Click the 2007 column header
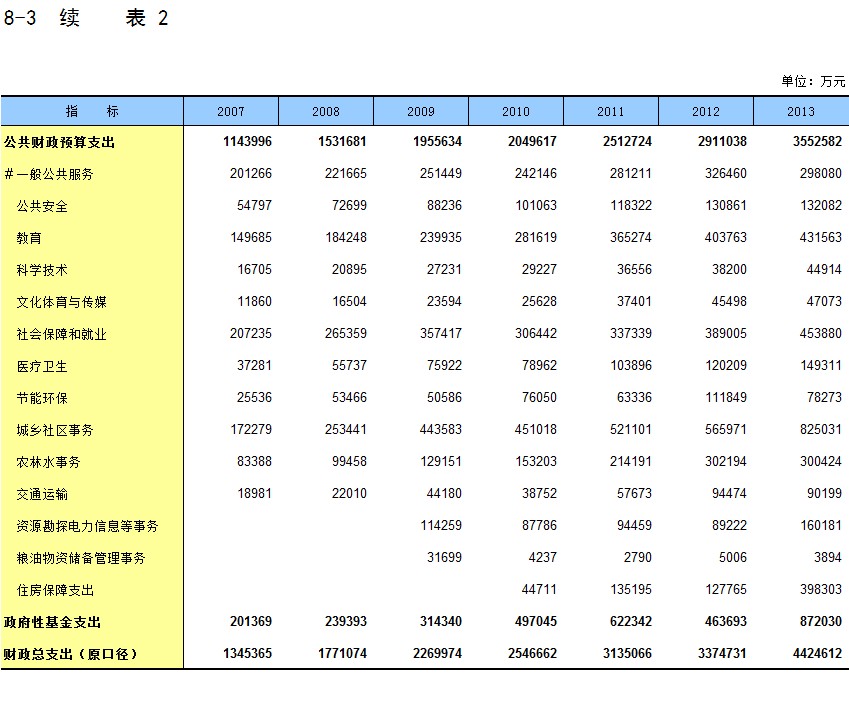The height and width of the screenshot is (702, 849). click(230, 111)
